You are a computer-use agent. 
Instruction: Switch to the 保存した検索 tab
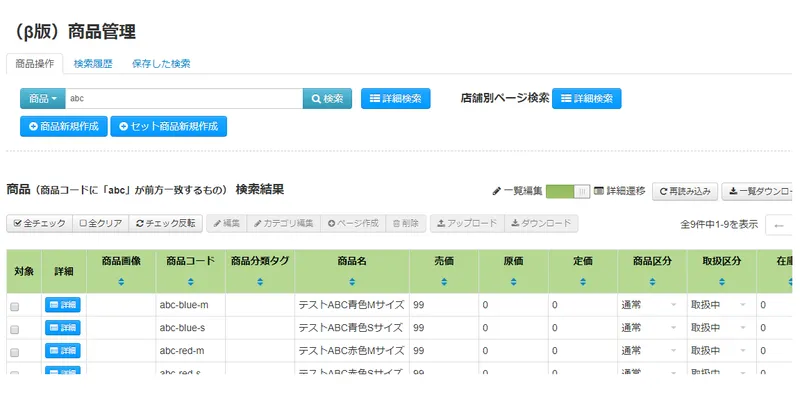pos(161,64)
